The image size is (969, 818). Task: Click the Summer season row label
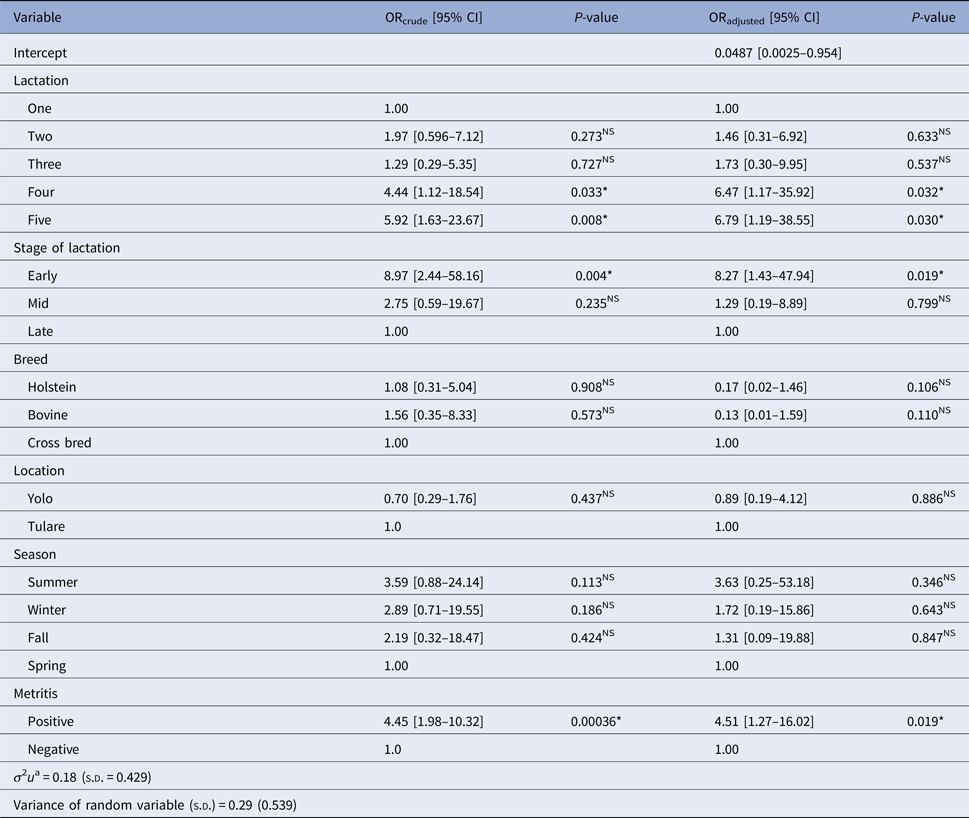(x=54, y=582)
